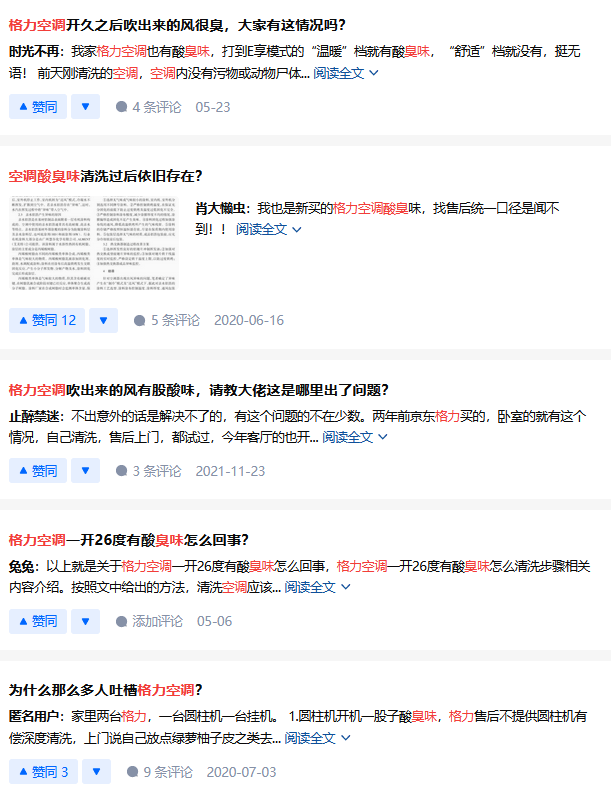Click the comment bubble icon beside 4 条评论

tap(121, 107)
